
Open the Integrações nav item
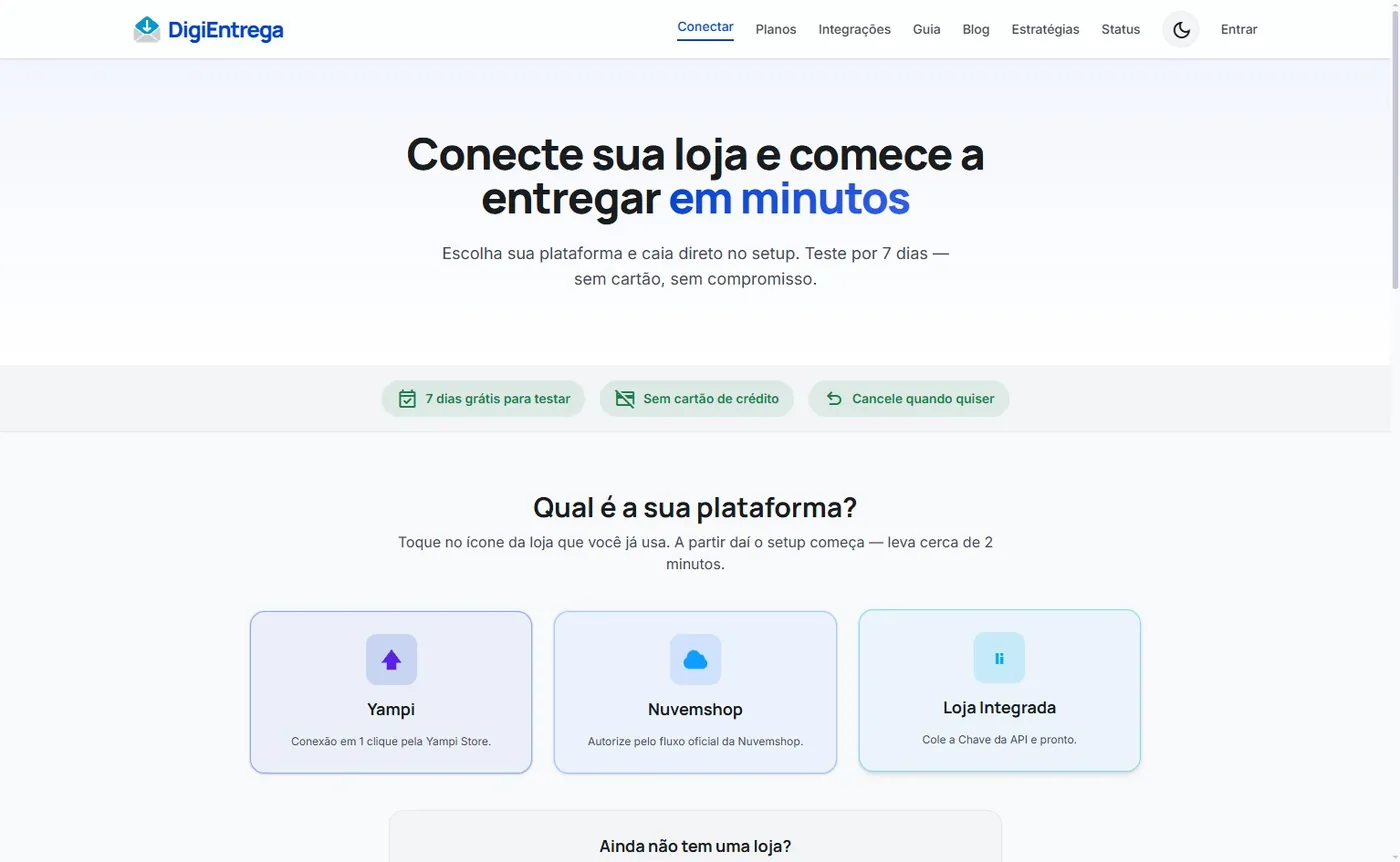[854, 29]
